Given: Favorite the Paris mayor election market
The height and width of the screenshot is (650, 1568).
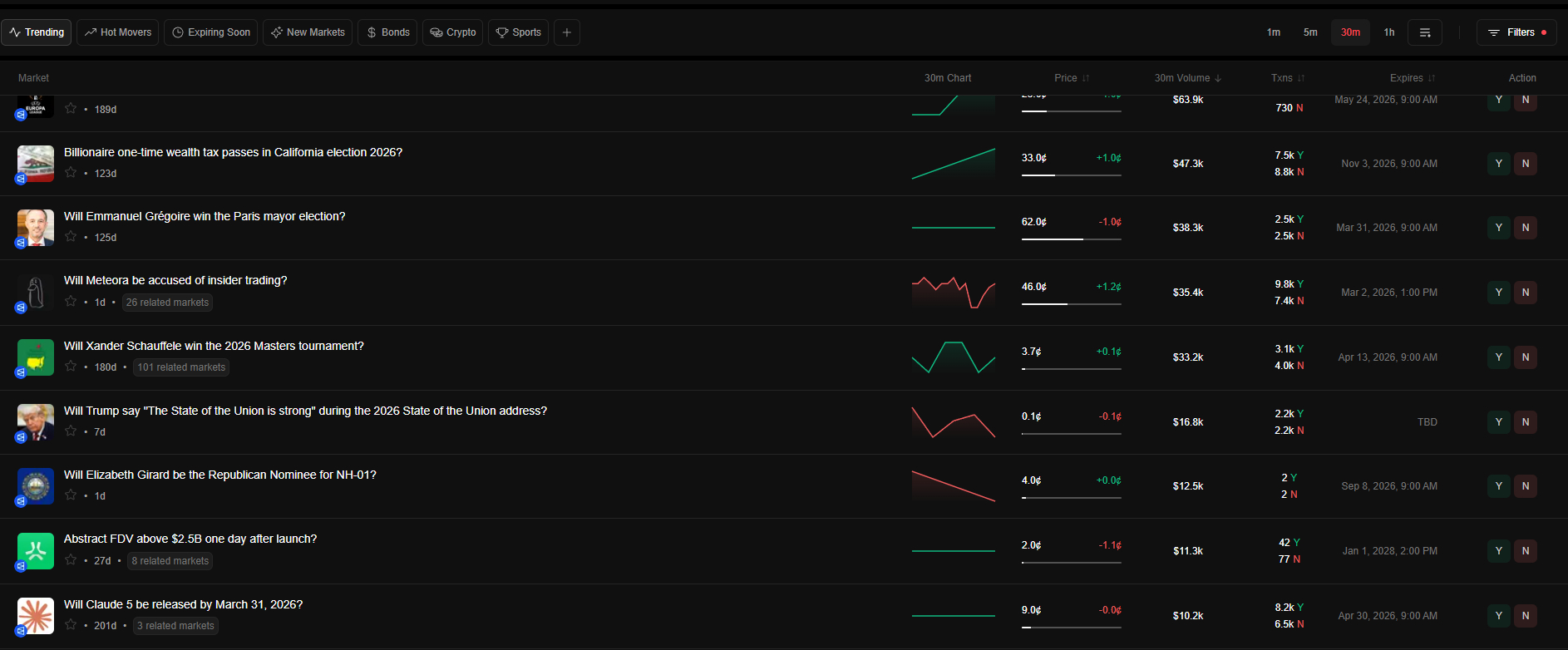Looking at the screenshot, I should coord(71,237).
